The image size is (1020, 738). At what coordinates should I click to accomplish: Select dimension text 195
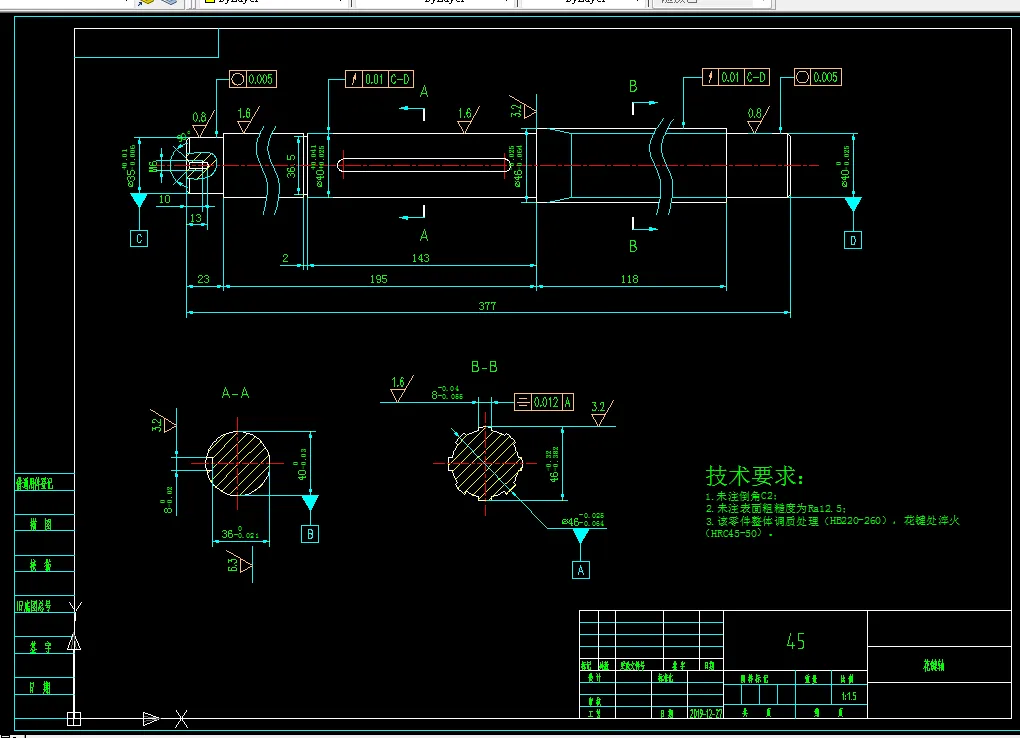point(379,279)
